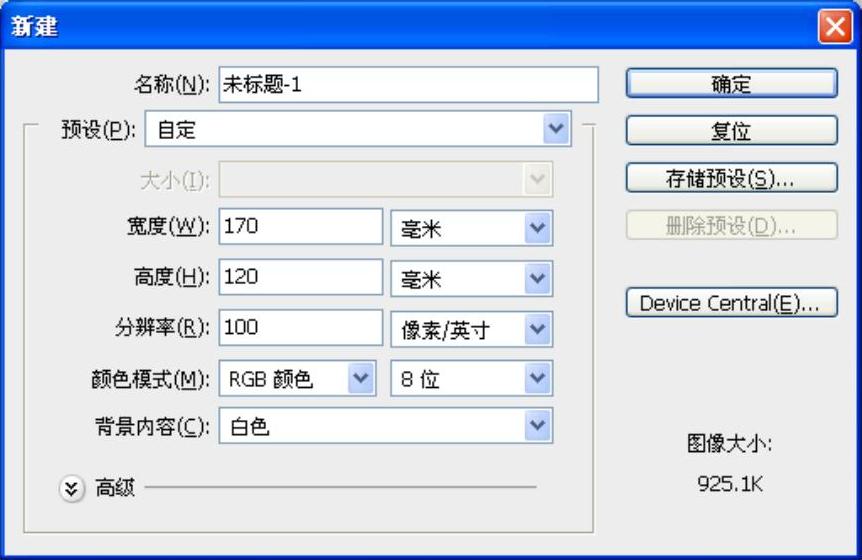Close the 新建 dialog with red X
862x560 pixels.
click(833, 27)
